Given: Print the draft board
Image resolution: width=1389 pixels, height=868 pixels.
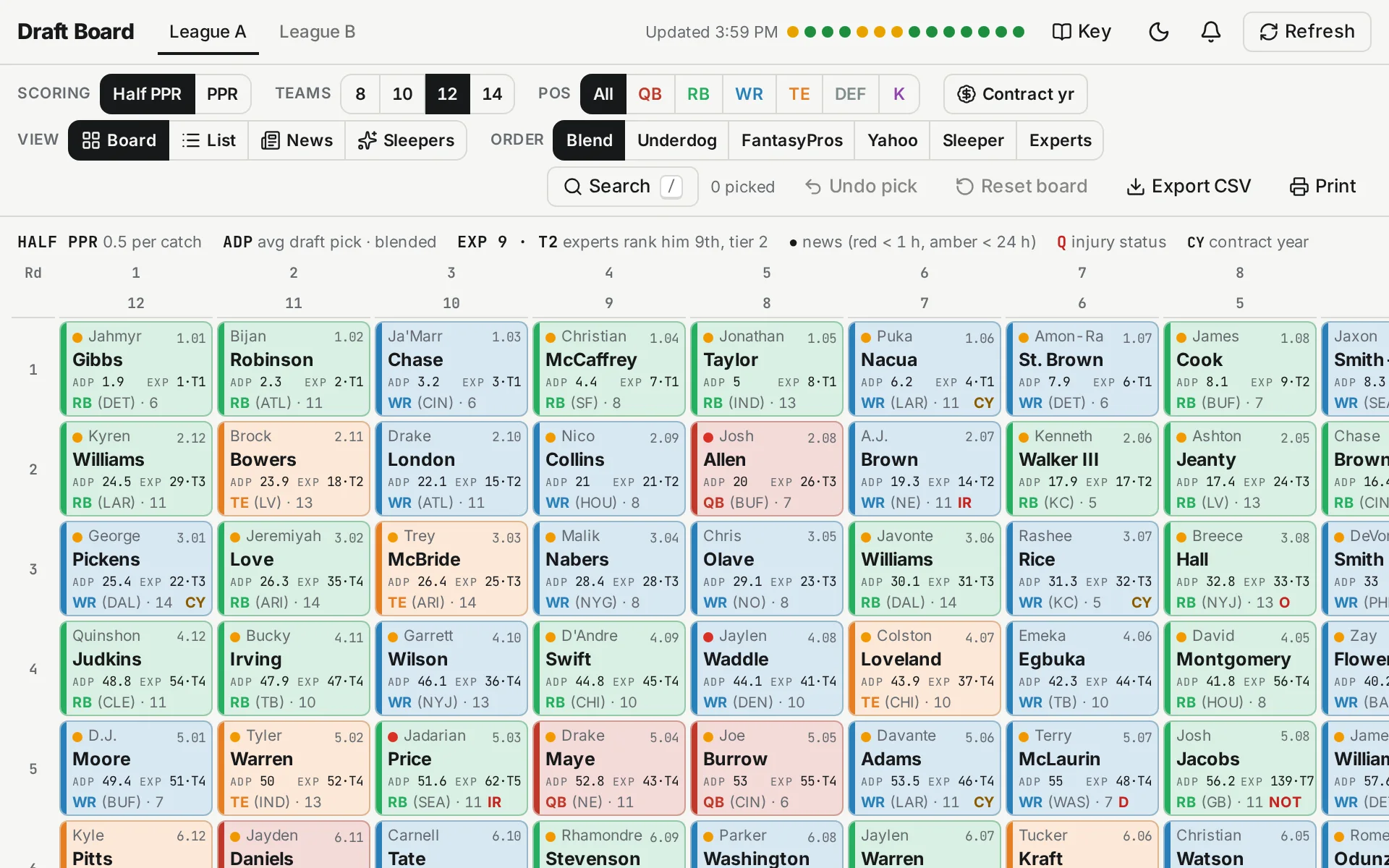Looking at the screenshot, I should (x=1322, y=187).
